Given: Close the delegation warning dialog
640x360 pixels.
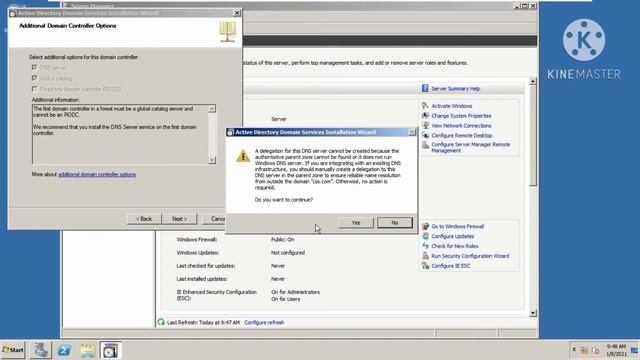Looking at the screenshot, I should tap(411, 132).
